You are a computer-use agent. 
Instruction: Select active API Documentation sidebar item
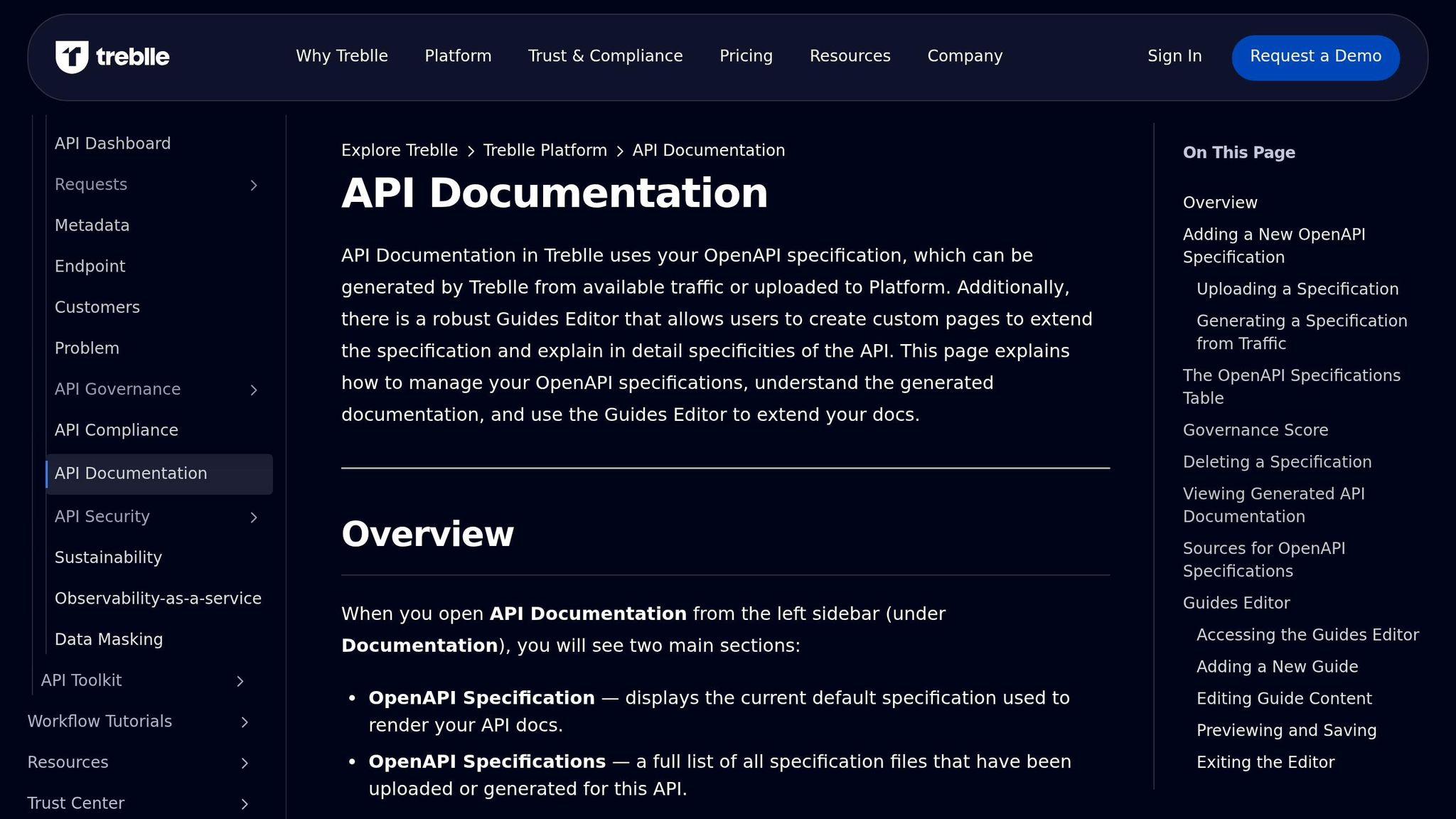tap(159, 474)
